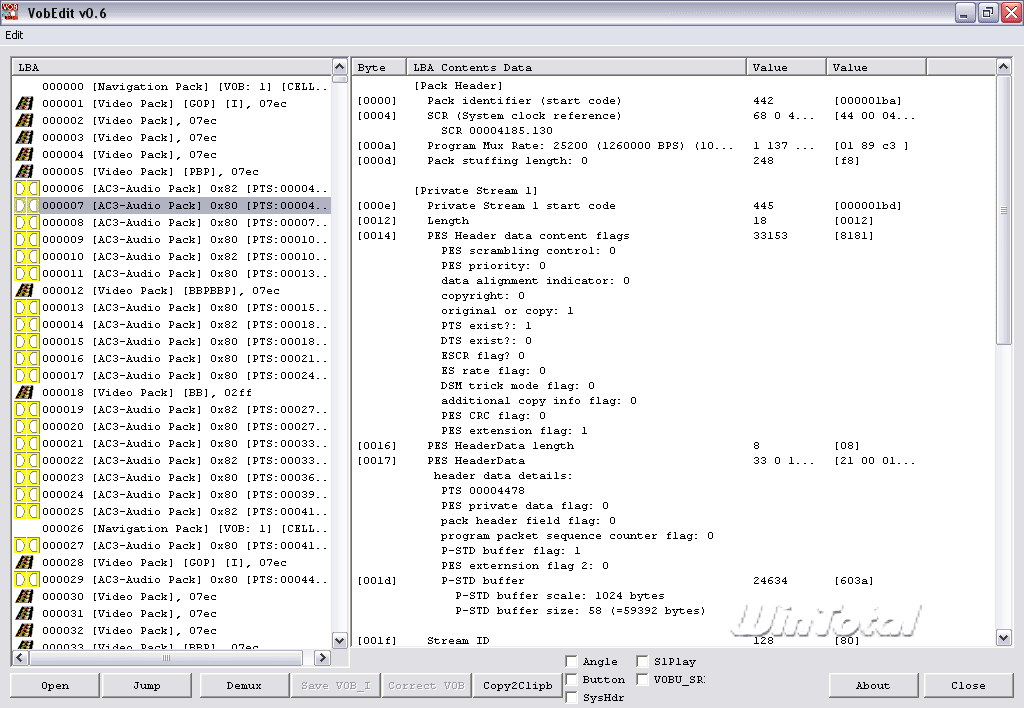Enable the Angle checkbox
The height and width of the screenshot is (708, 1024).
point(571,661)
